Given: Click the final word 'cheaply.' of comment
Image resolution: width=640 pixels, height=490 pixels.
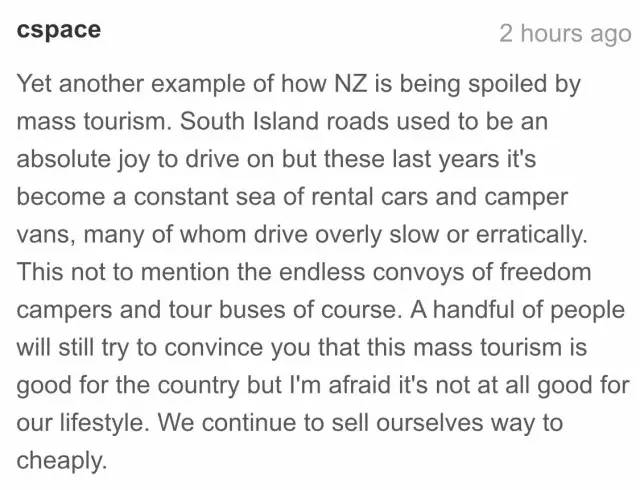Looking at the screenshot, I should click(x=62, y=461).
